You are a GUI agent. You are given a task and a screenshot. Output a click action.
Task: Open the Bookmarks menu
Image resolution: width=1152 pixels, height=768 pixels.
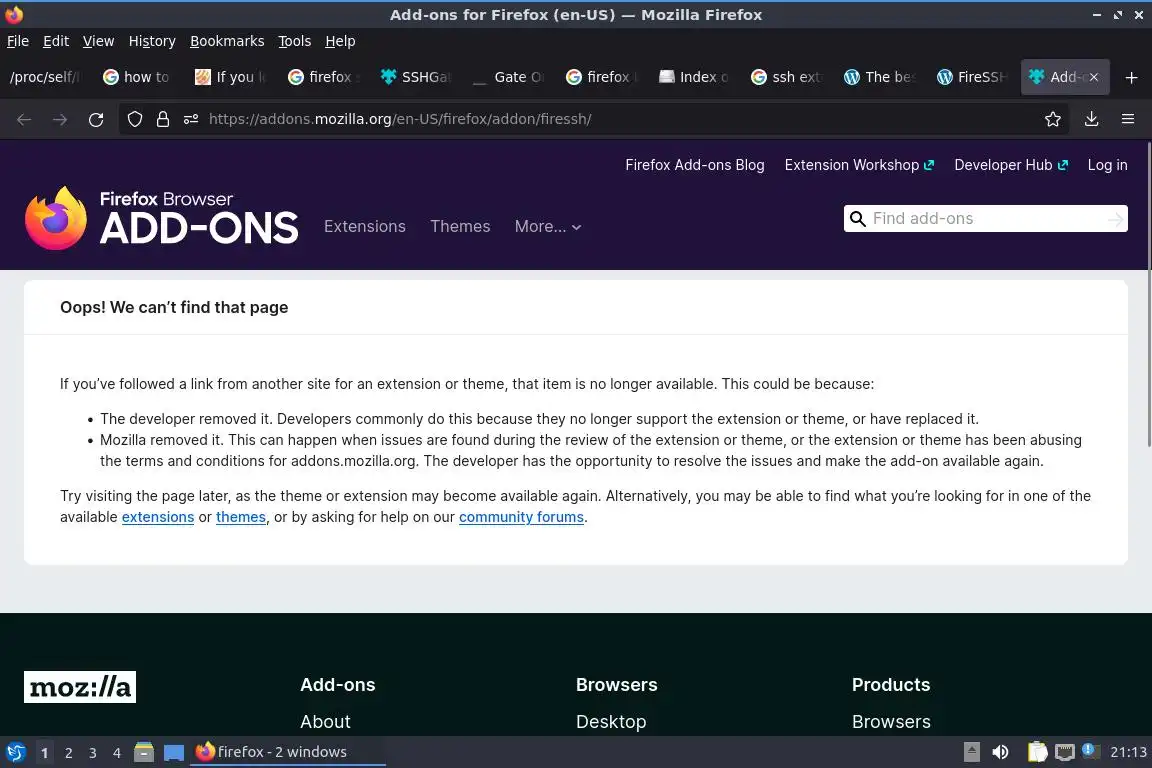[227, 41]
